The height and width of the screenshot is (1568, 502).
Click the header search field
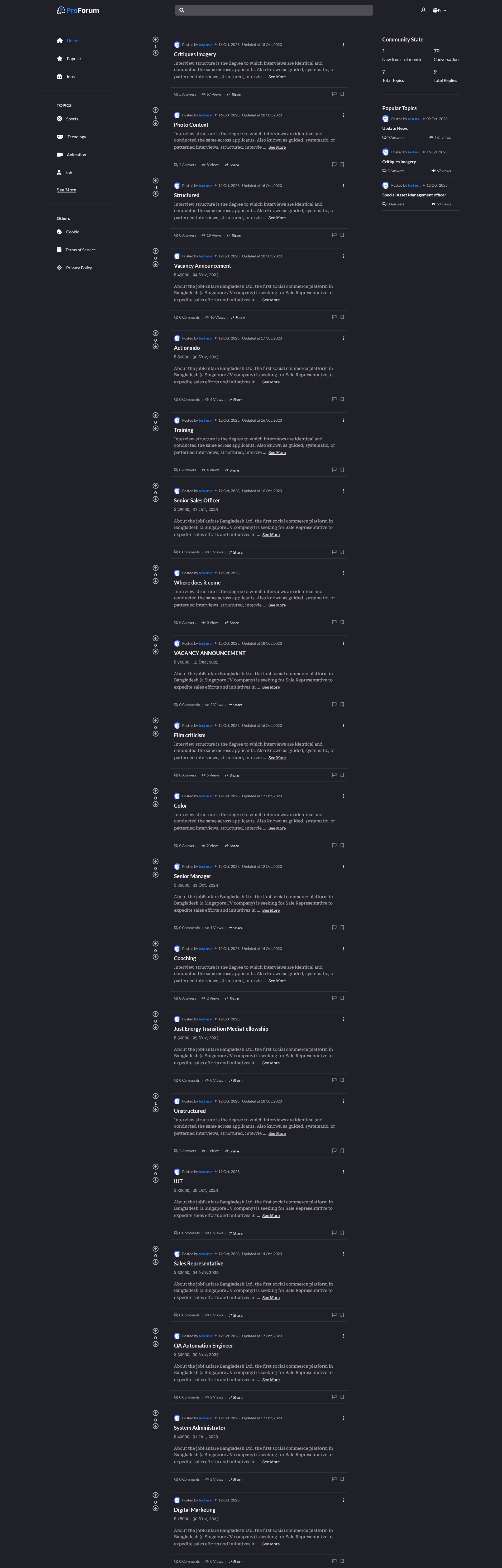coord(274,10)
